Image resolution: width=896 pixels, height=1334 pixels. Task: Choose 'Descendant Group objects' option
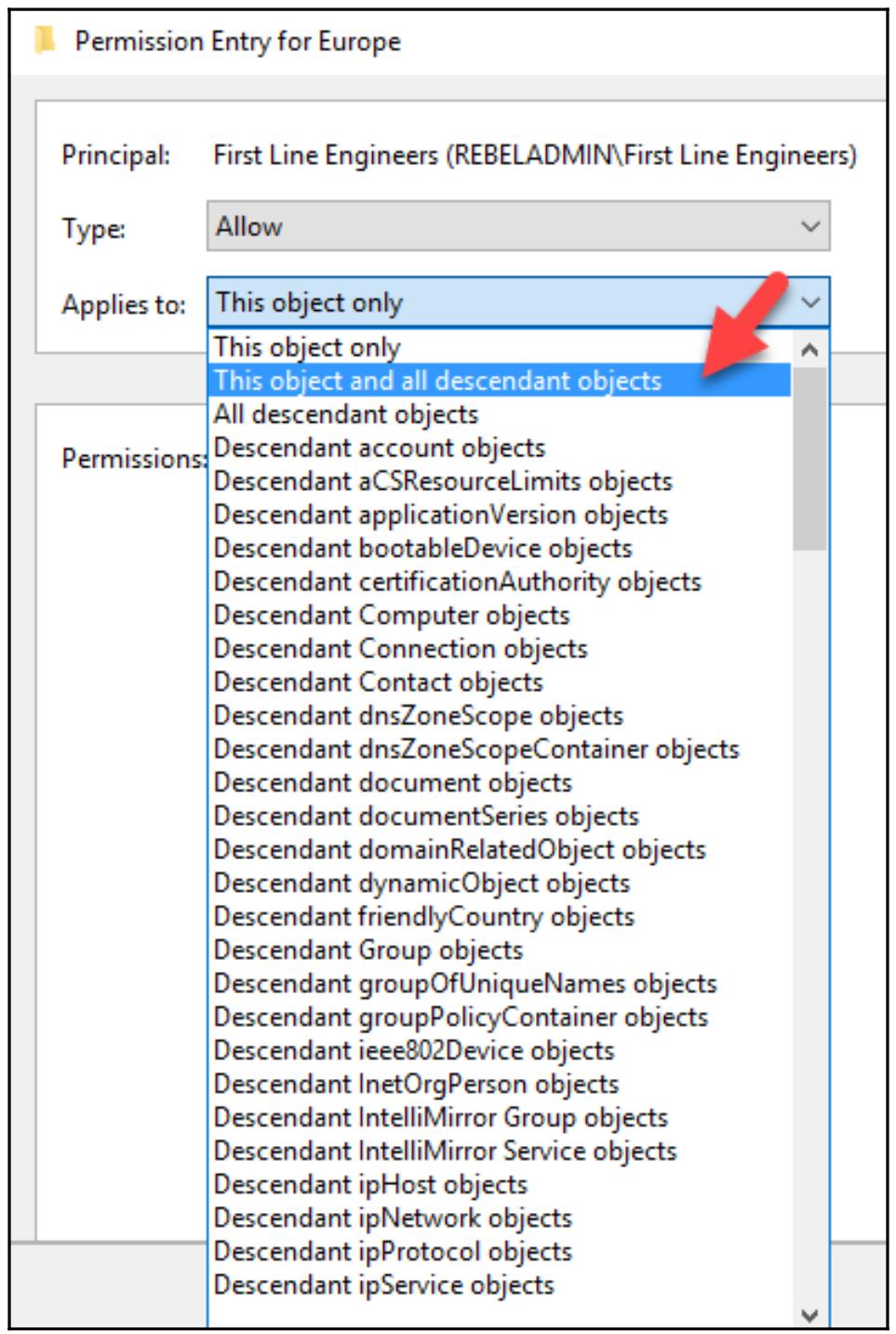click(368, 950)
